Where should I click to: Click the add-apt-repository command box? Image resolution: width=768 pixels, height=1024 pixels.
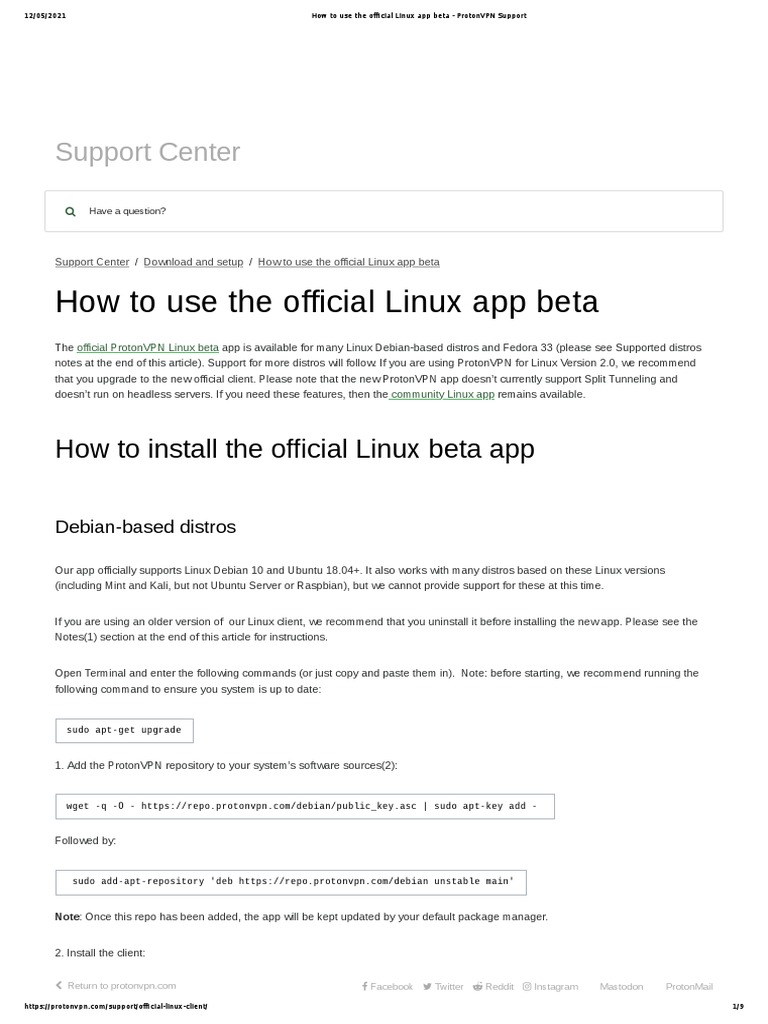[x=290, y=881]
